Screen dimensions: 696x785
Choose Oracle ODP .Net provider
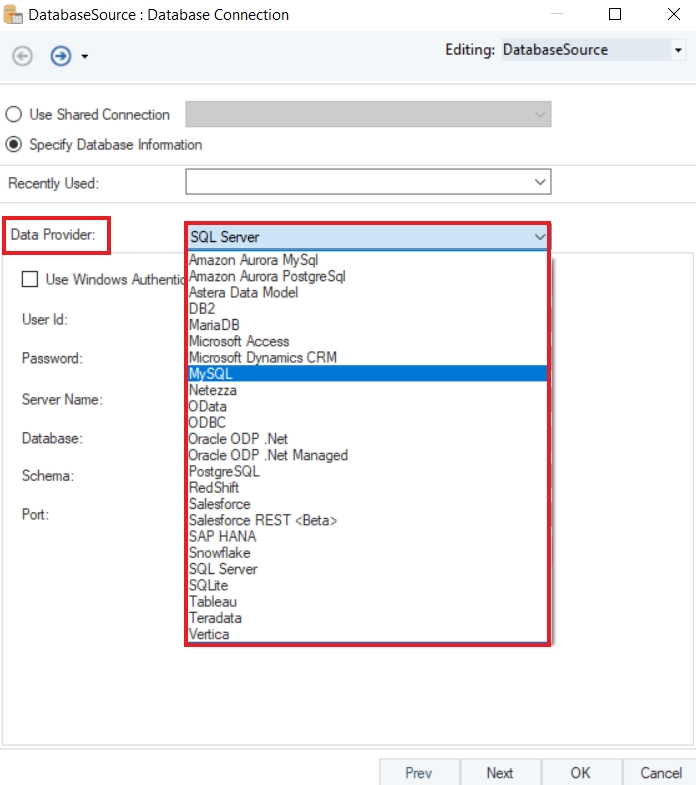pyautogui.click(x=368, y=439)
